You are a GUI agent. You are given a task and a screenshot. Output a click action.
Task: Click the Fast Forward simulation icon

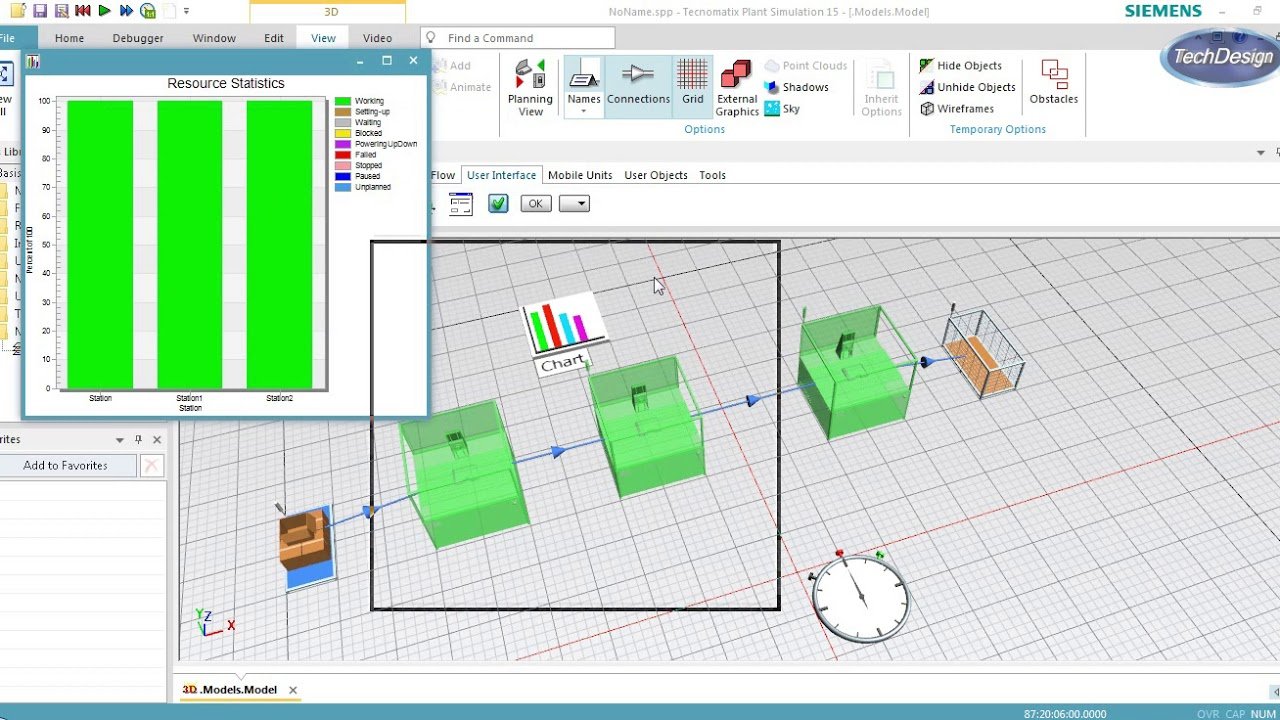point(126,11)
